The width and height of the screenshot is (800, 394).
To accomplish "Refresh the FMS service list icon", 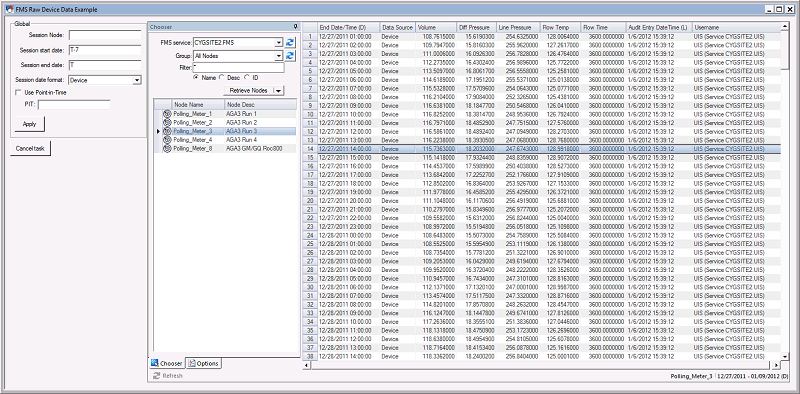I will pos(290,42).
